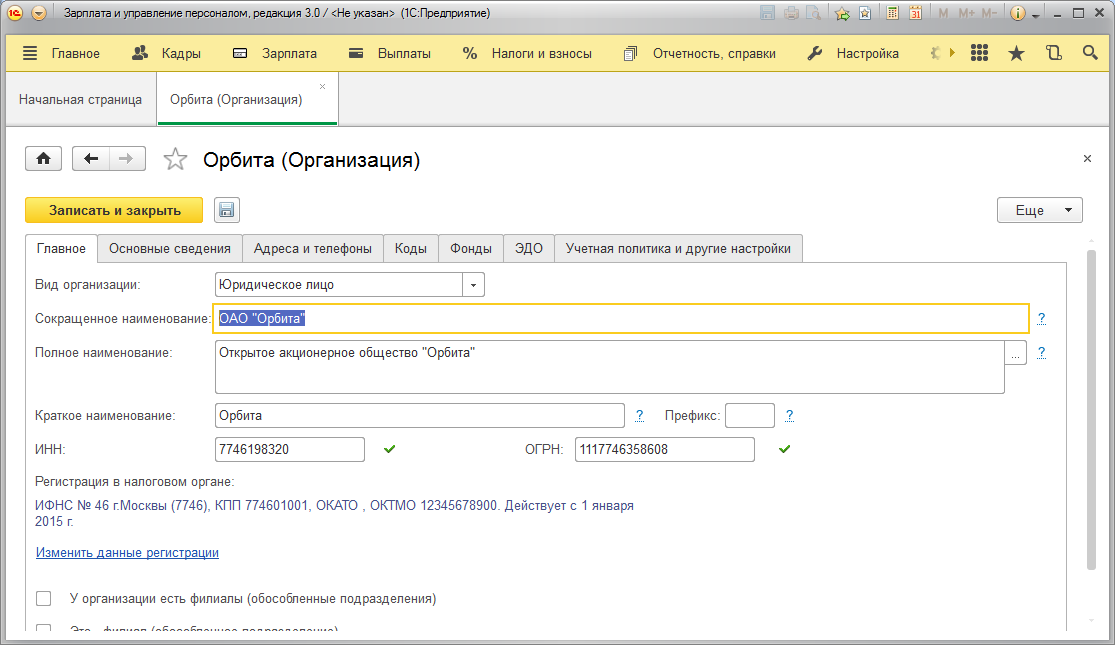Expand the Вид организации dropdown arrow
The height and width of the screenshot is (645, 1115).
(473, 285)
